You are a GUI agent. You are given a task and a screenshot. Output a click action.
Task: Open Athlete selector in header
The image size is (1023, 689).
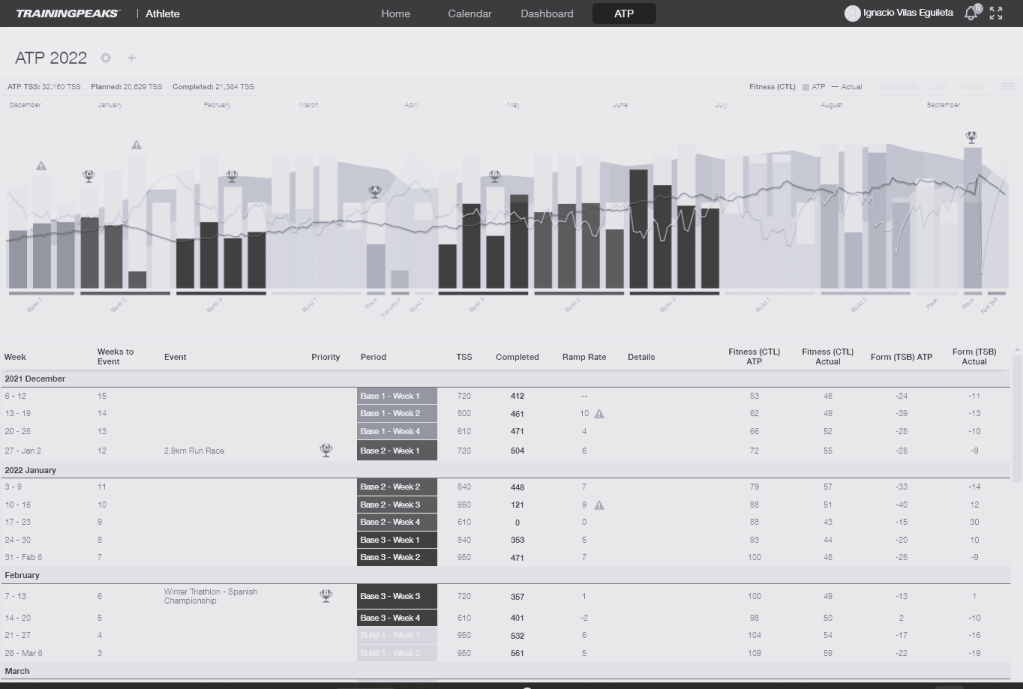click(x=163, y=14)
